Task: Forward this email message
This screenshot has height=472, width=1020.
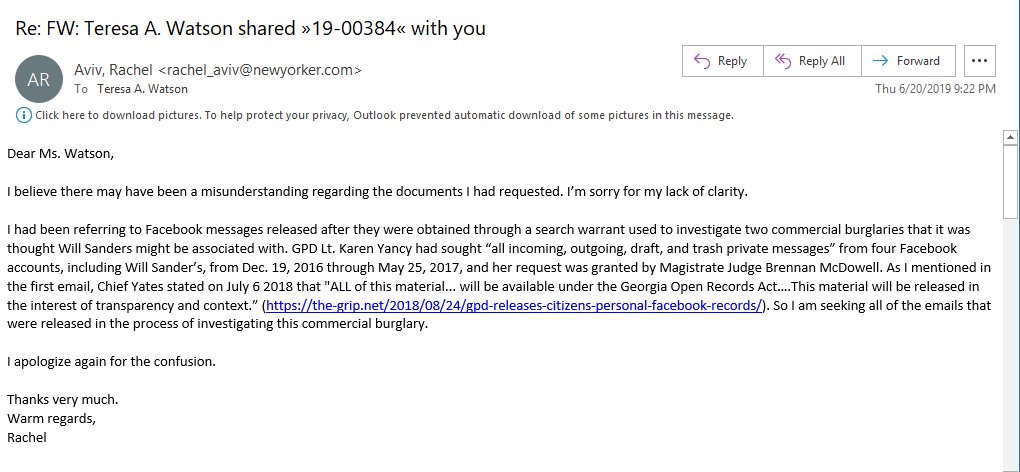Action: pos(907,61)
